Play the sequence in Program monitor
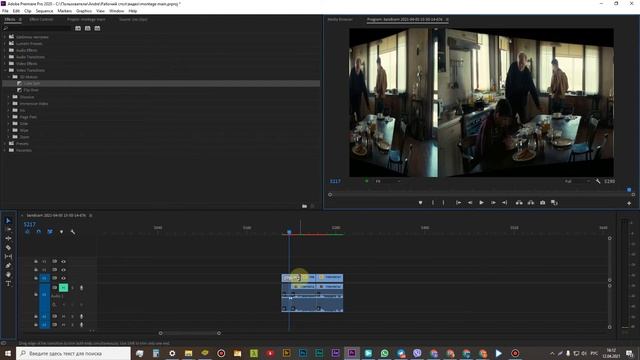The height and width of the screenshot is (360, 640). [x=482, y=203]
